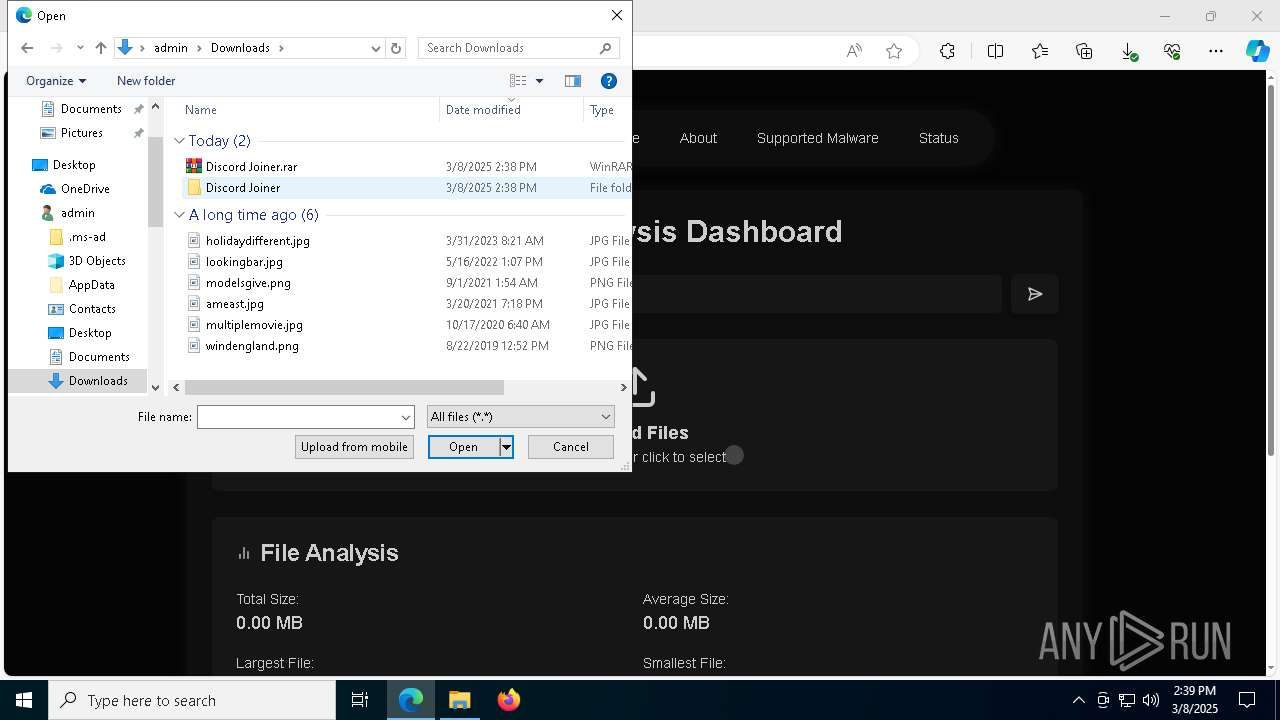Click the view layout icon
Viewport: 1280px width, 720px height.
518,81
